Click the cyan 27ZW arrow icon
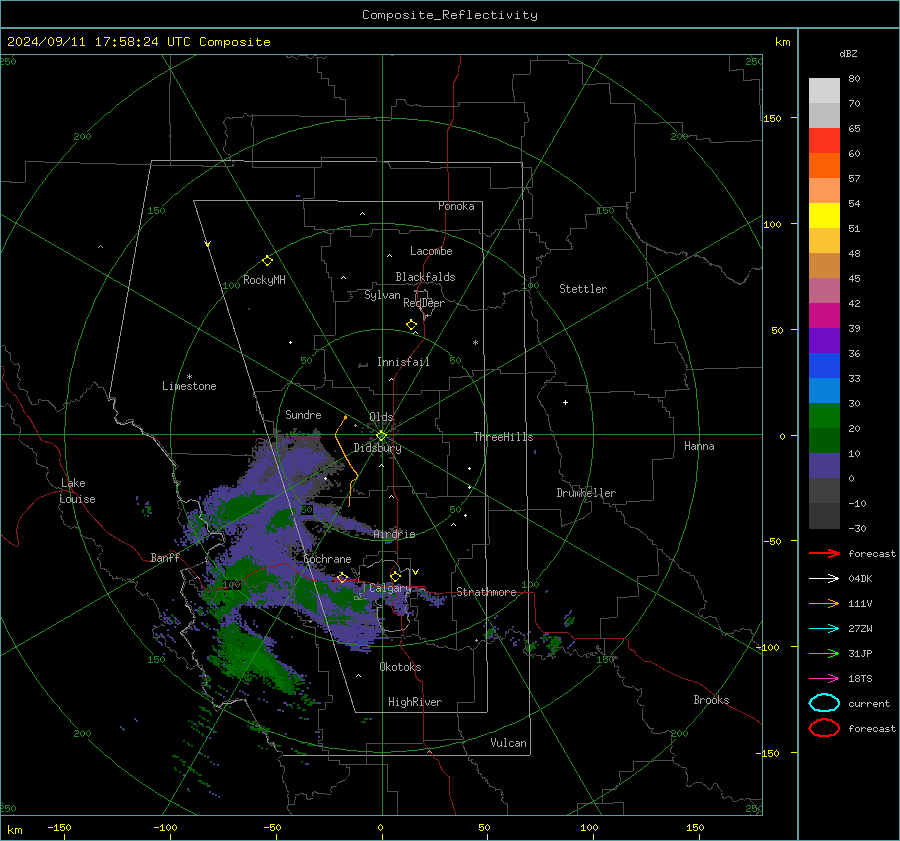 pyautogui.click(x=824, y=629)
